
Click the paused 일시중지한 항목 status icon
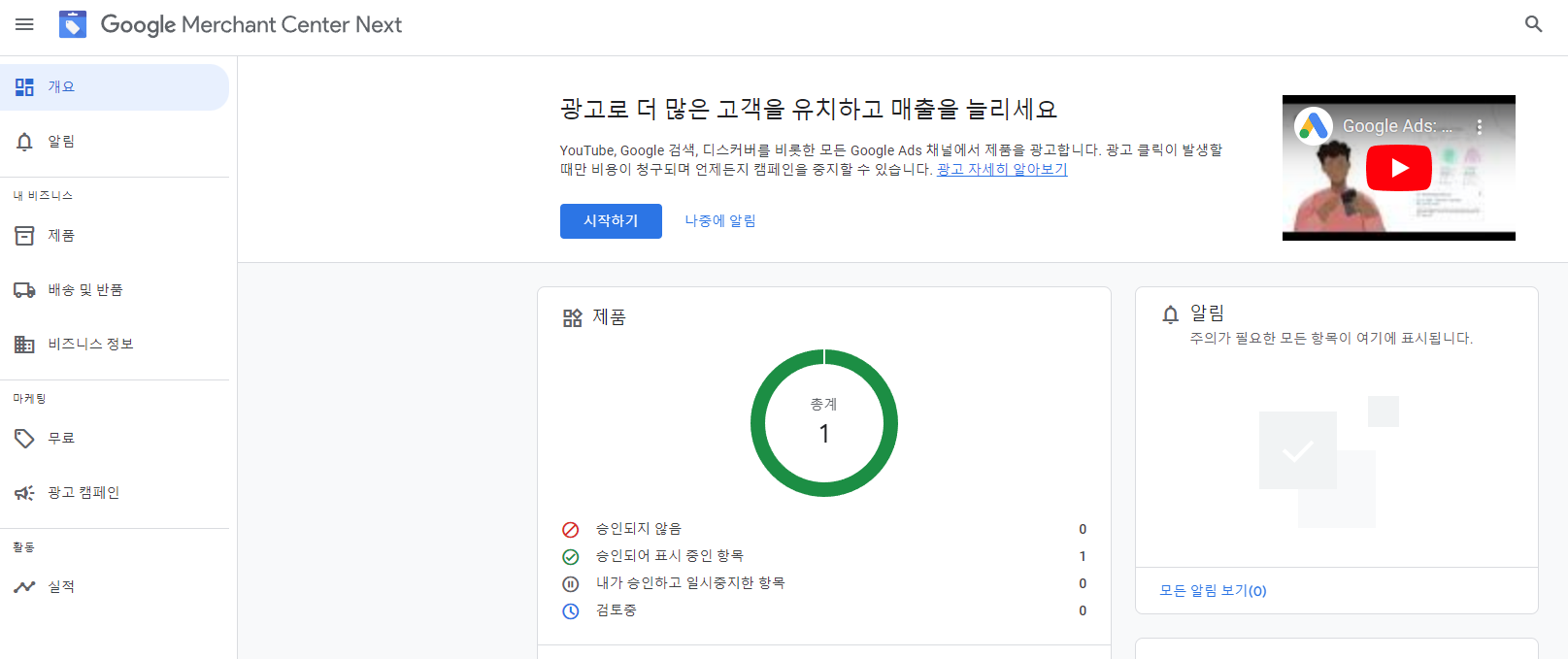[571, 584]
